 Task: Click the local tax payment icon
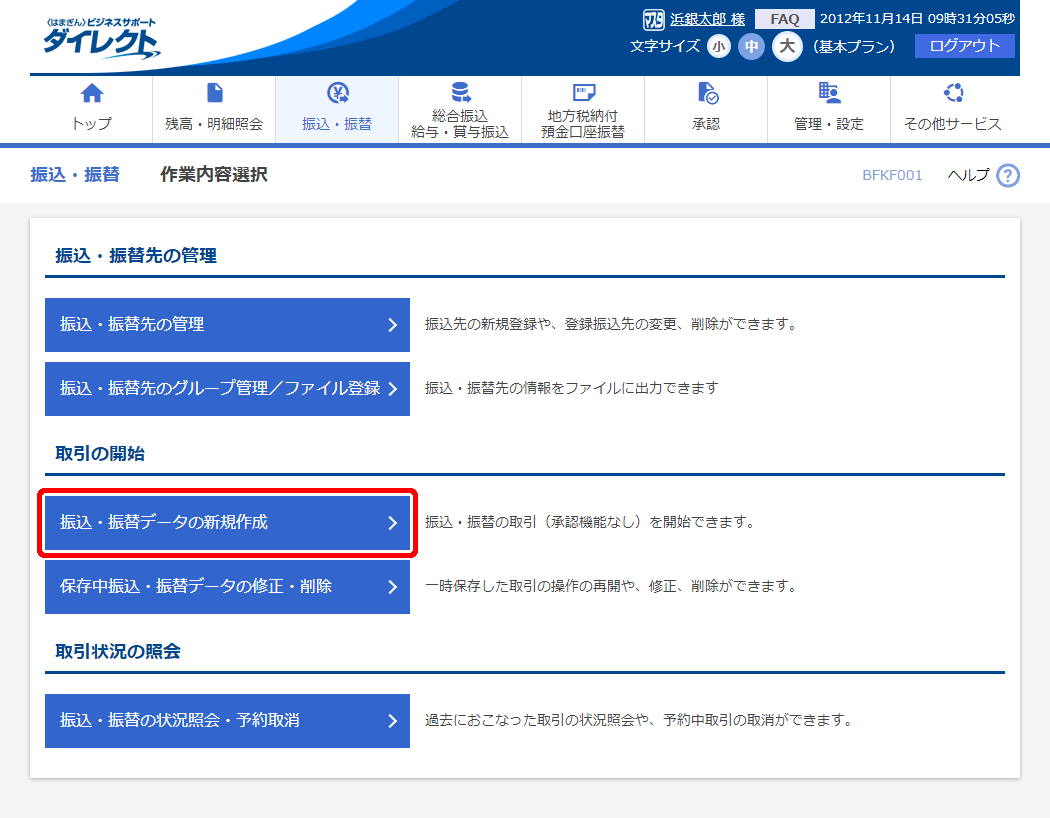(583, 94)
